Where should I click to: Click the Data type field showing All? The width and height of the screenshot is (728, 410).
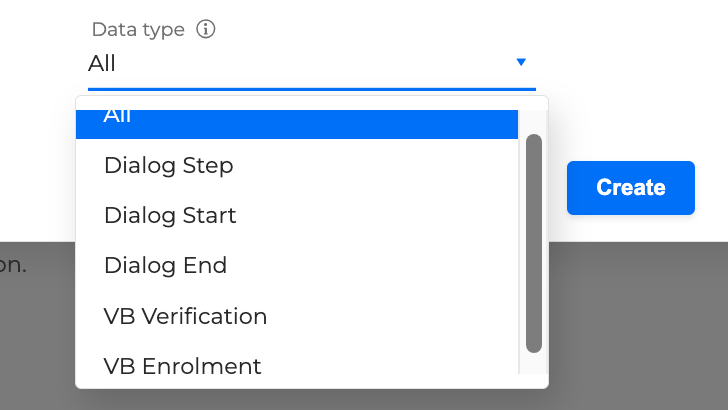[300, 64]
